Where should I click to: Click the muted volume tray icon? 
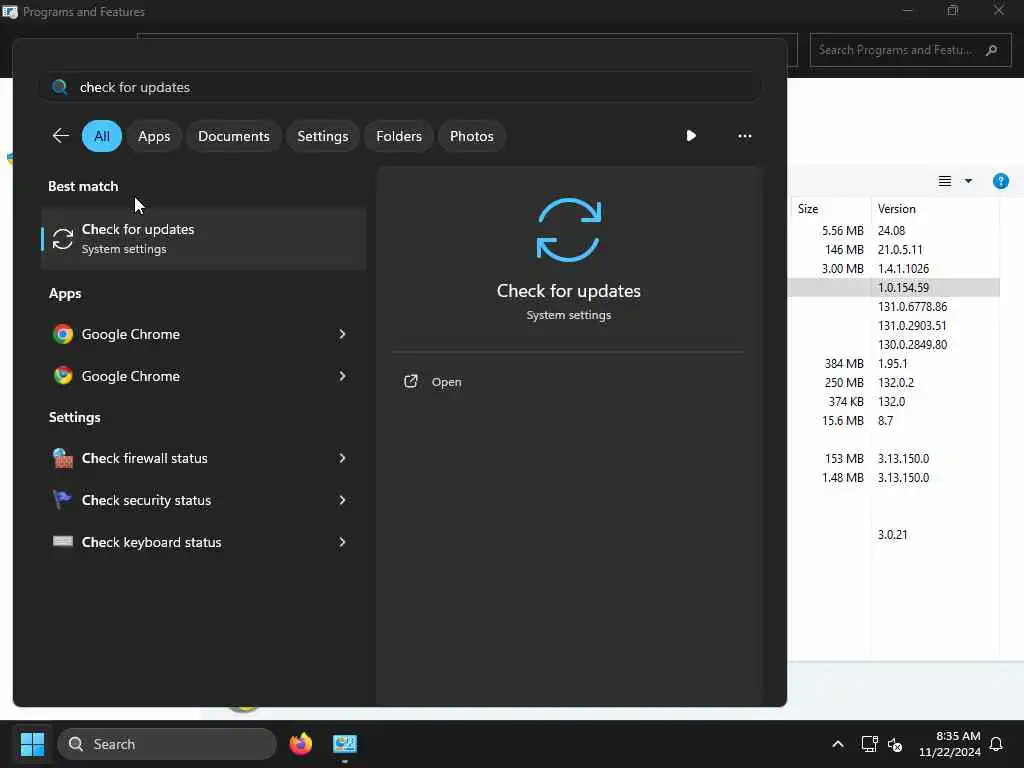point(895,744)
